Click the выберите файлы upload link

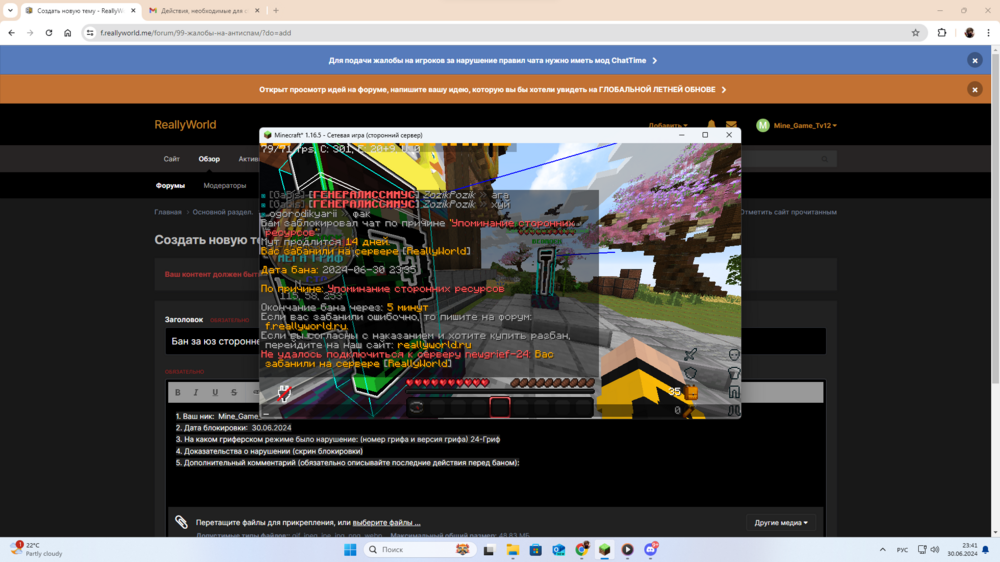pyautogui.click(x=386, y=522)
